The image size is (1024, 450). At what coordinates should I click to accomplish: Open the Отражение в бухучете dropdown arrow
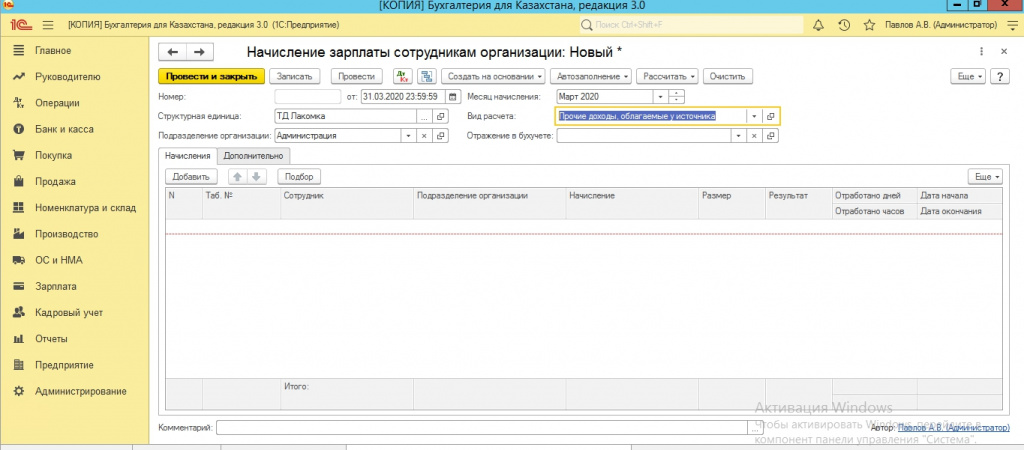[739, 136]
